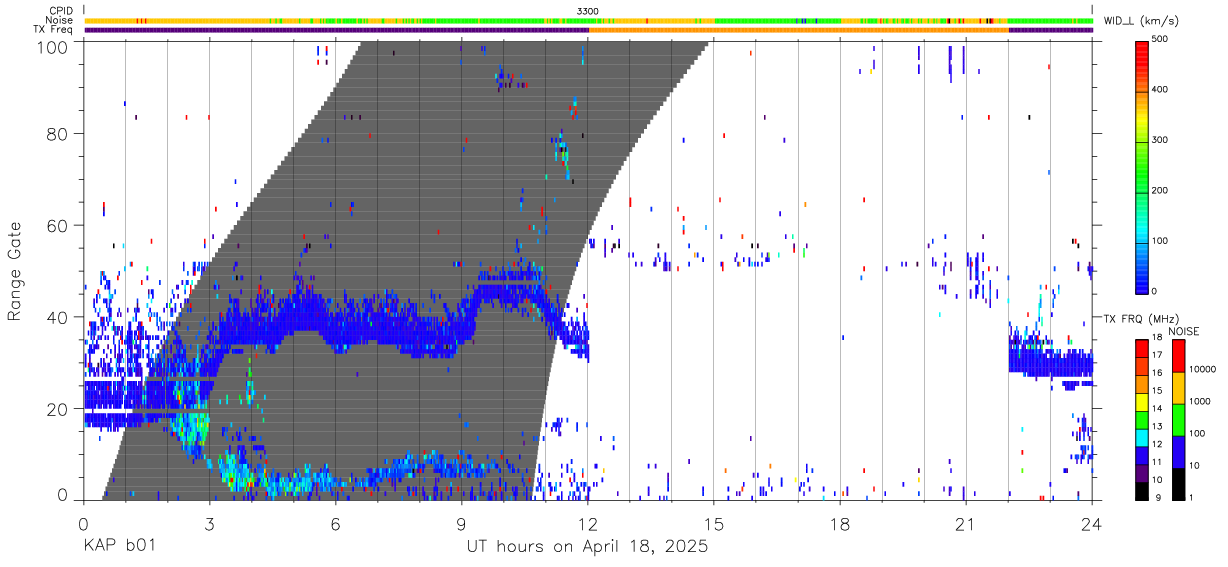The height and width of the screenshot is (567, 1228).
Task: Click the red 18 MHz frequency swatch
Action: 1142,348
